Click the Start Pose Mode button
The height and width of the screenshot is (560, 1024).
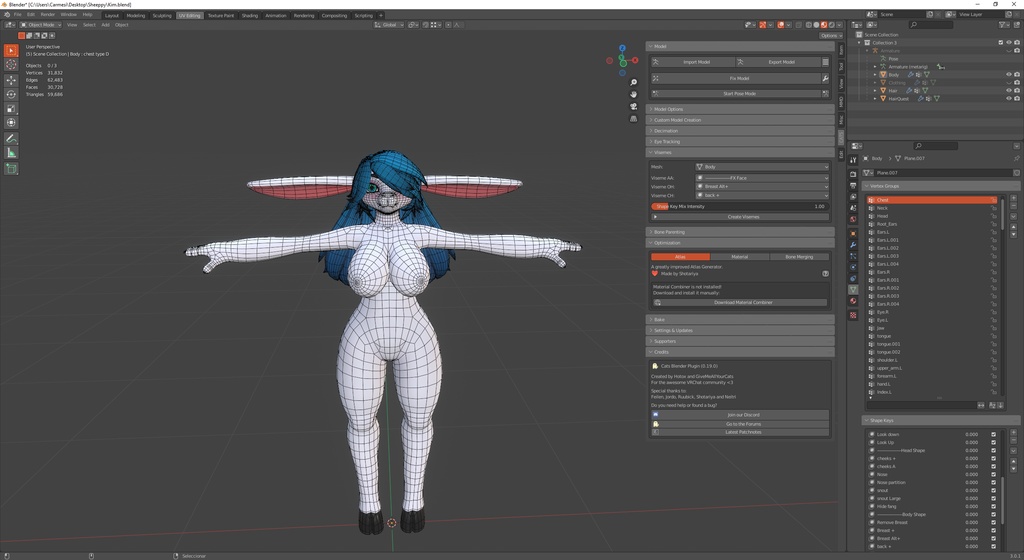pos(736,94)
